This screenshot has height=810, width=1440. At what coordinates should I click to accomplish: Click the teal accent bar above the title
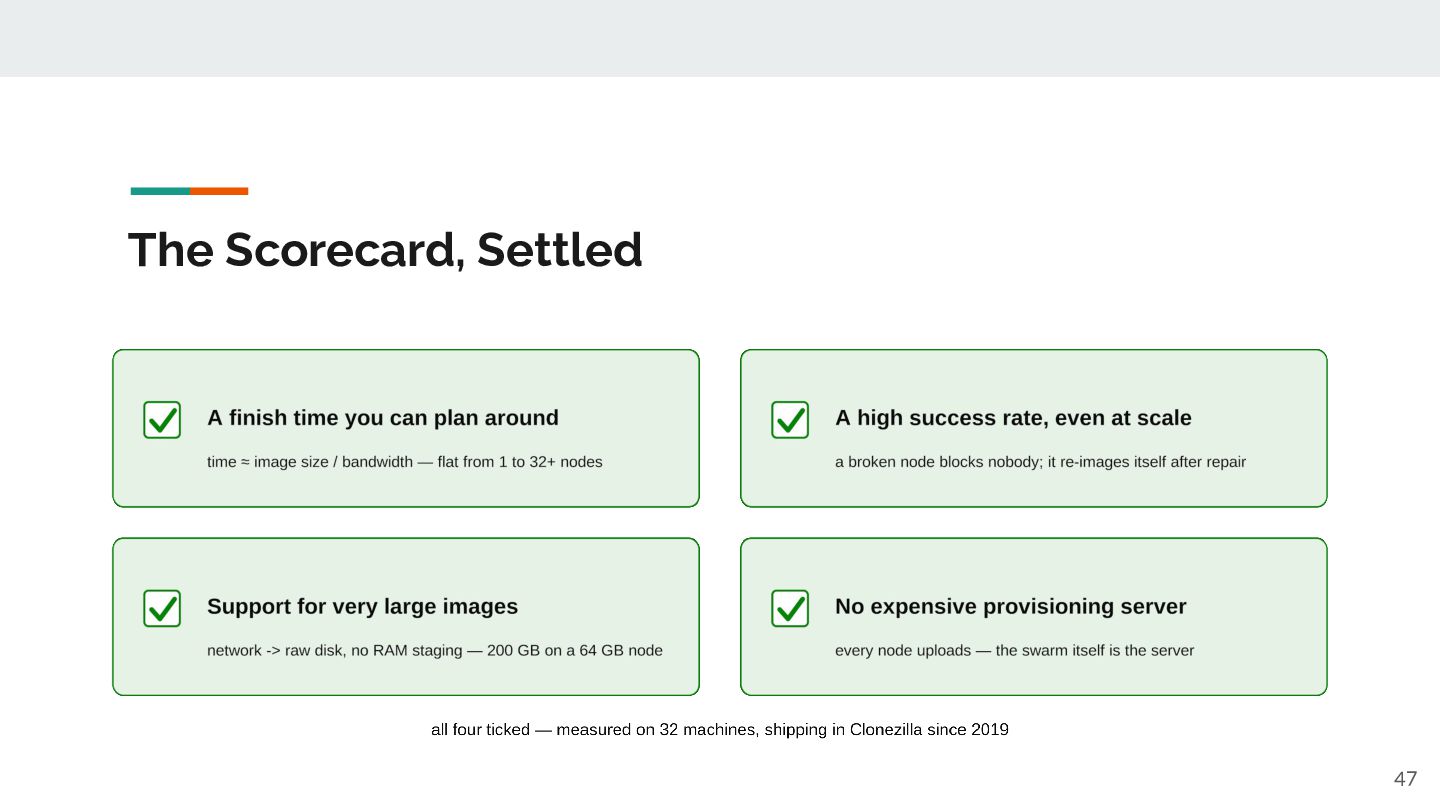click(160, 191)
